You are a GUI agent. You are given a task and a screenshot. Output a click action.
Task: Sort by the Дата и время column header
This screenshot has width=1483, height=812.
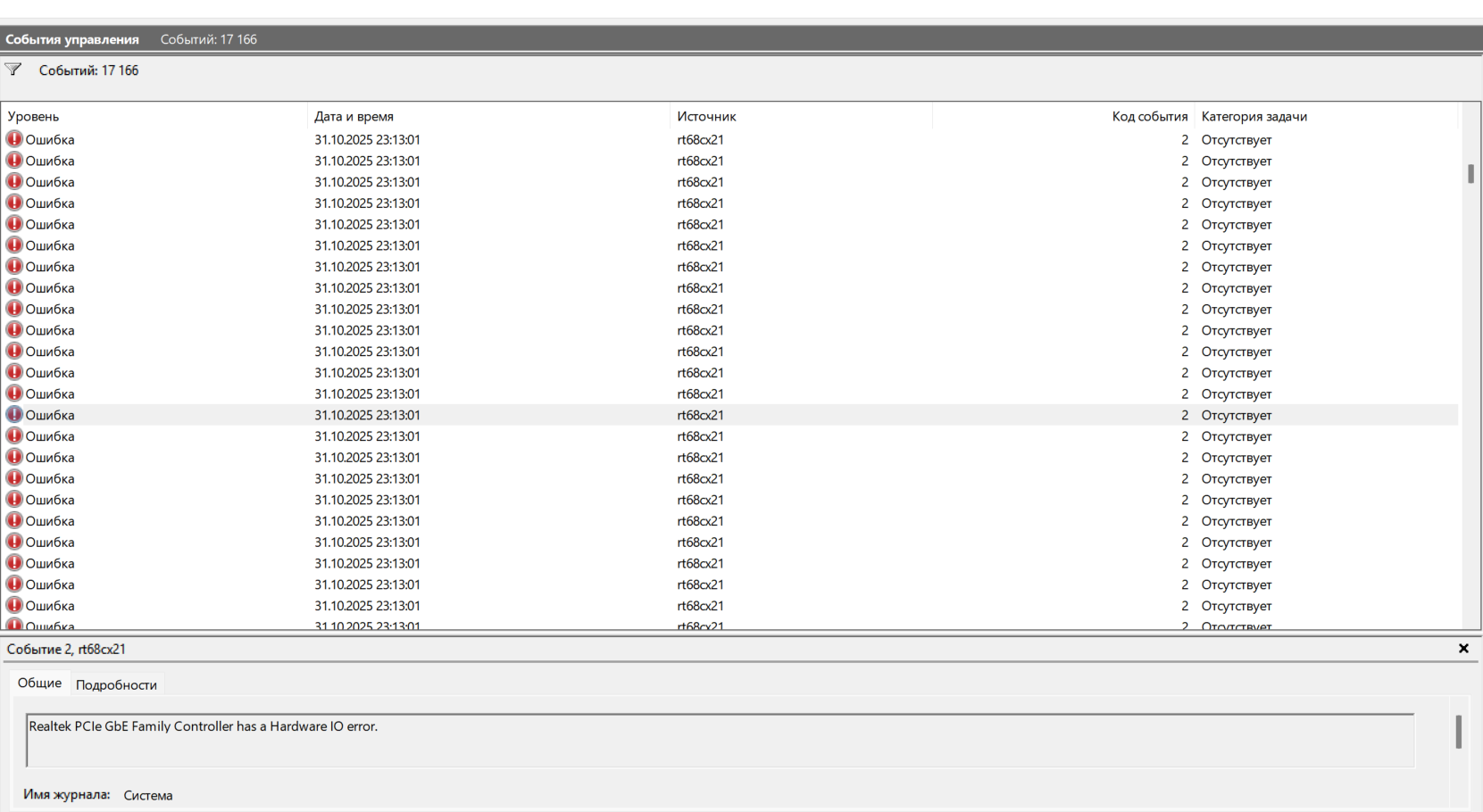[x=354, y=116]
